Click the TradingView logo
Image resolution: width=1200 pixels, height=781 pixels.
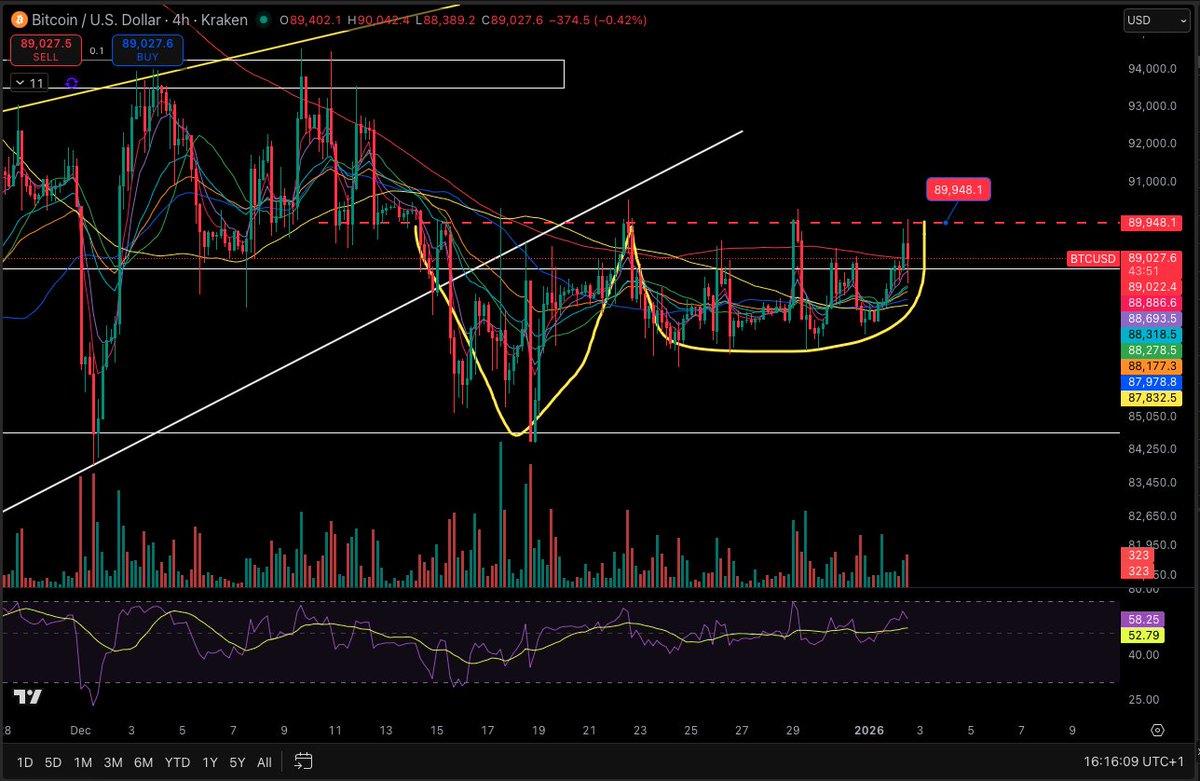point(27,697)
